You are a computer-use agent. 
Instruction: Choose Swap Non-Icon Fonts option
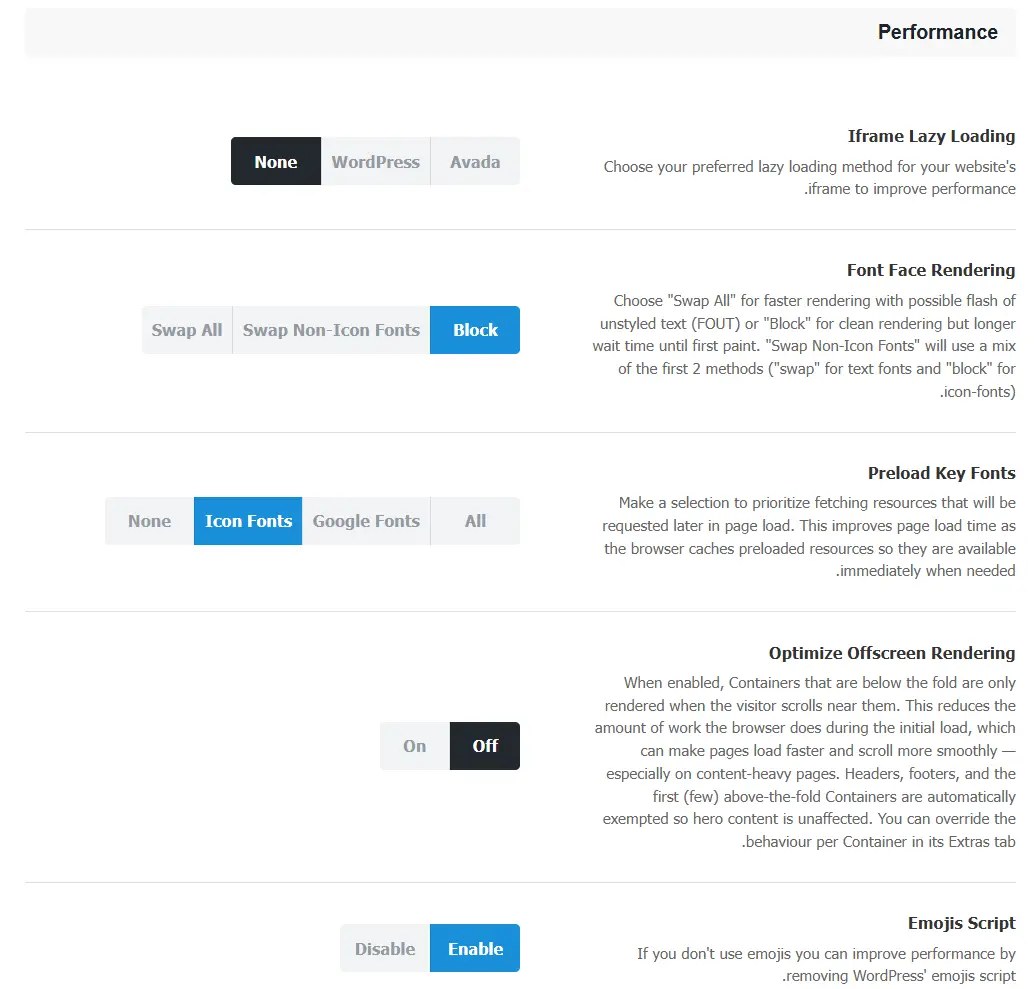pos(331,330)
